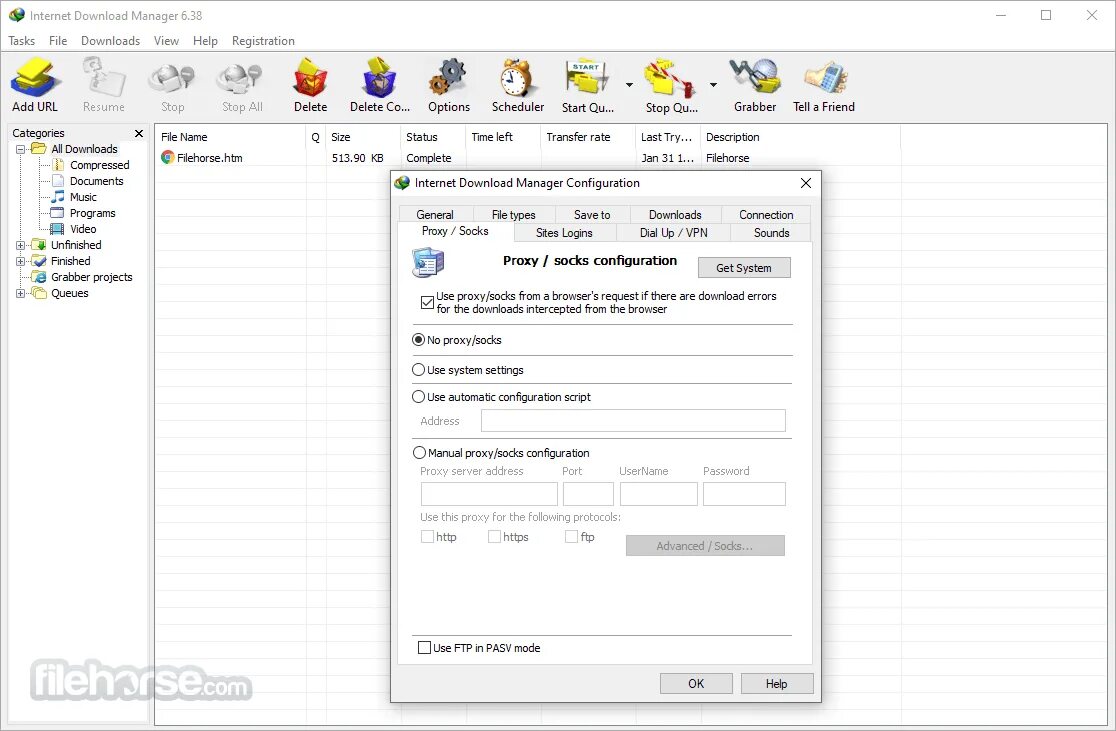Switch to the Dial Up / VPN tab
The image size is (1116, 731).
pos(673,233)
